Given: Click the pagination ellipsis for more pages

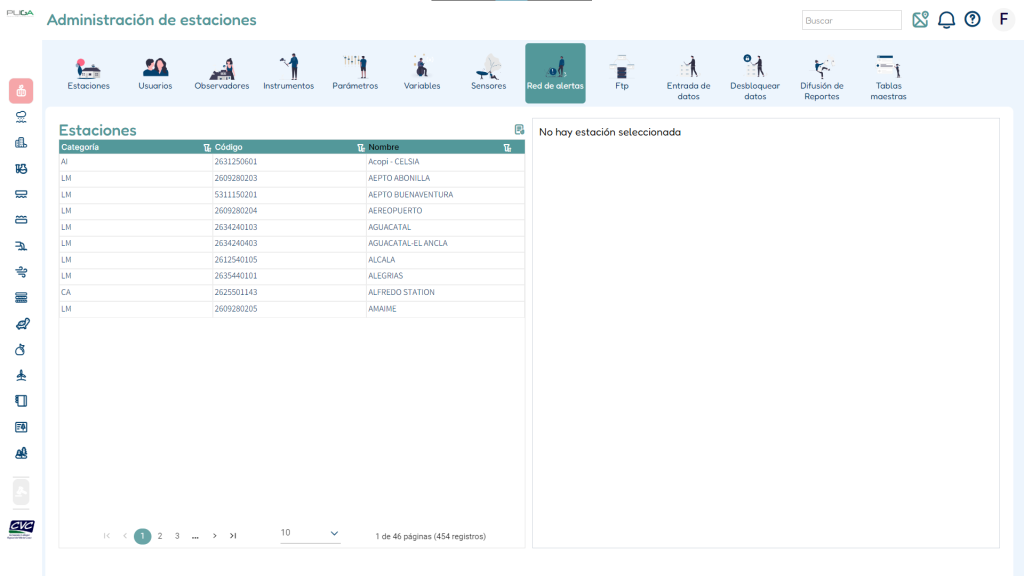Looking at the screenshot, I should pos(195,537).
